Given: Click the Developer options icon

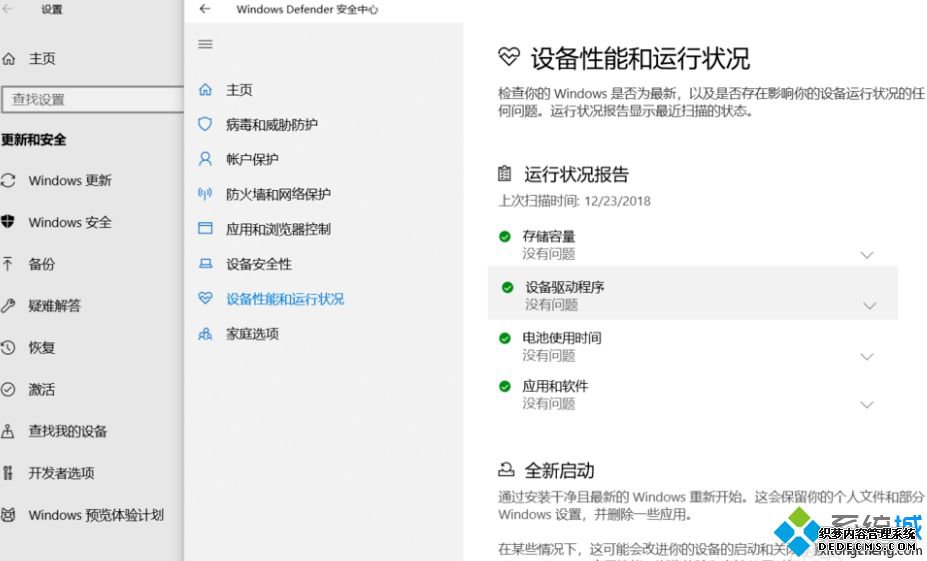Looking at the screenshot, I should pos(8,473).
